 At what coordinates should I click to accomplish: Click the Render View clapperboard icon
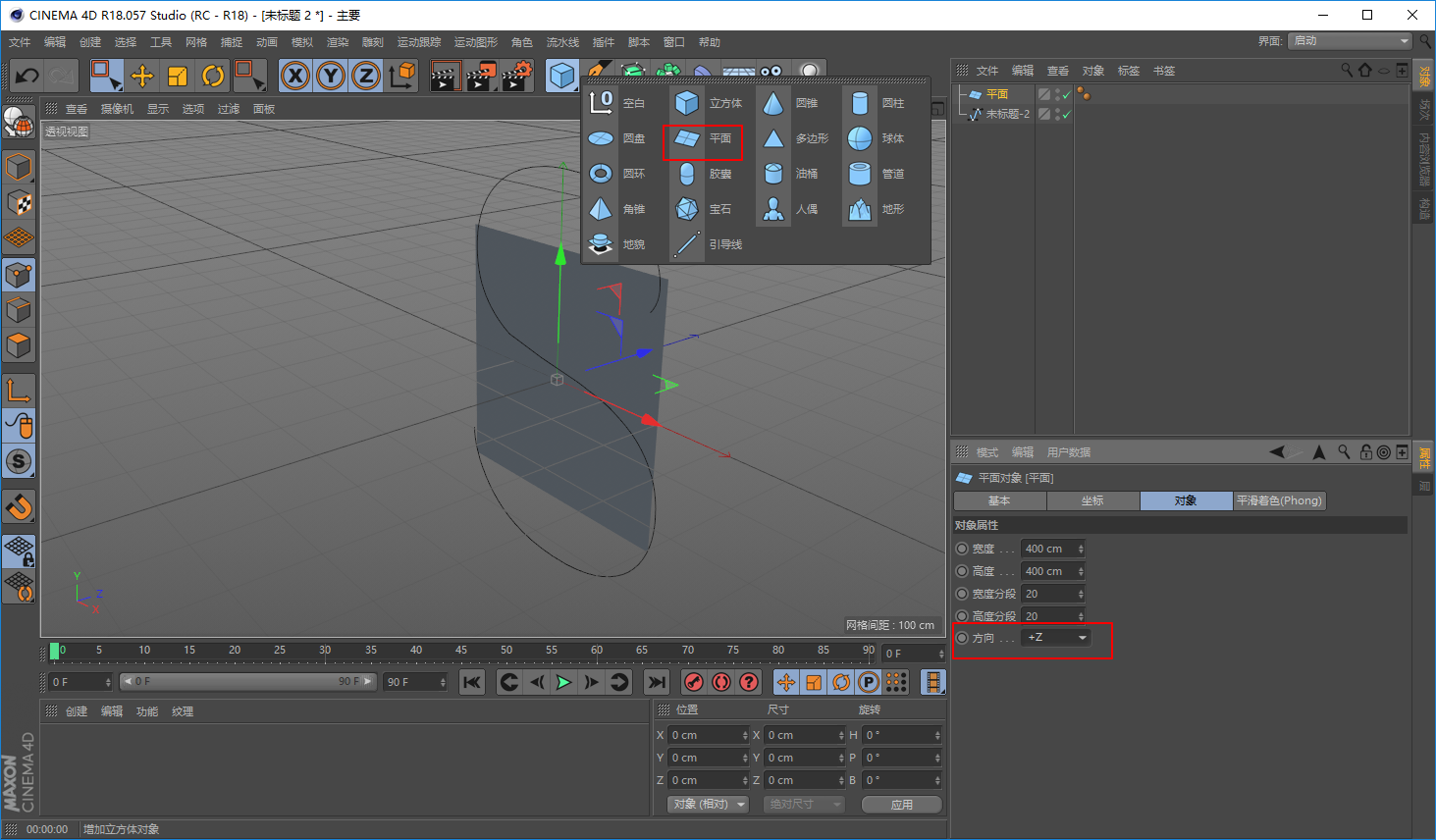[x=446, y=76]
